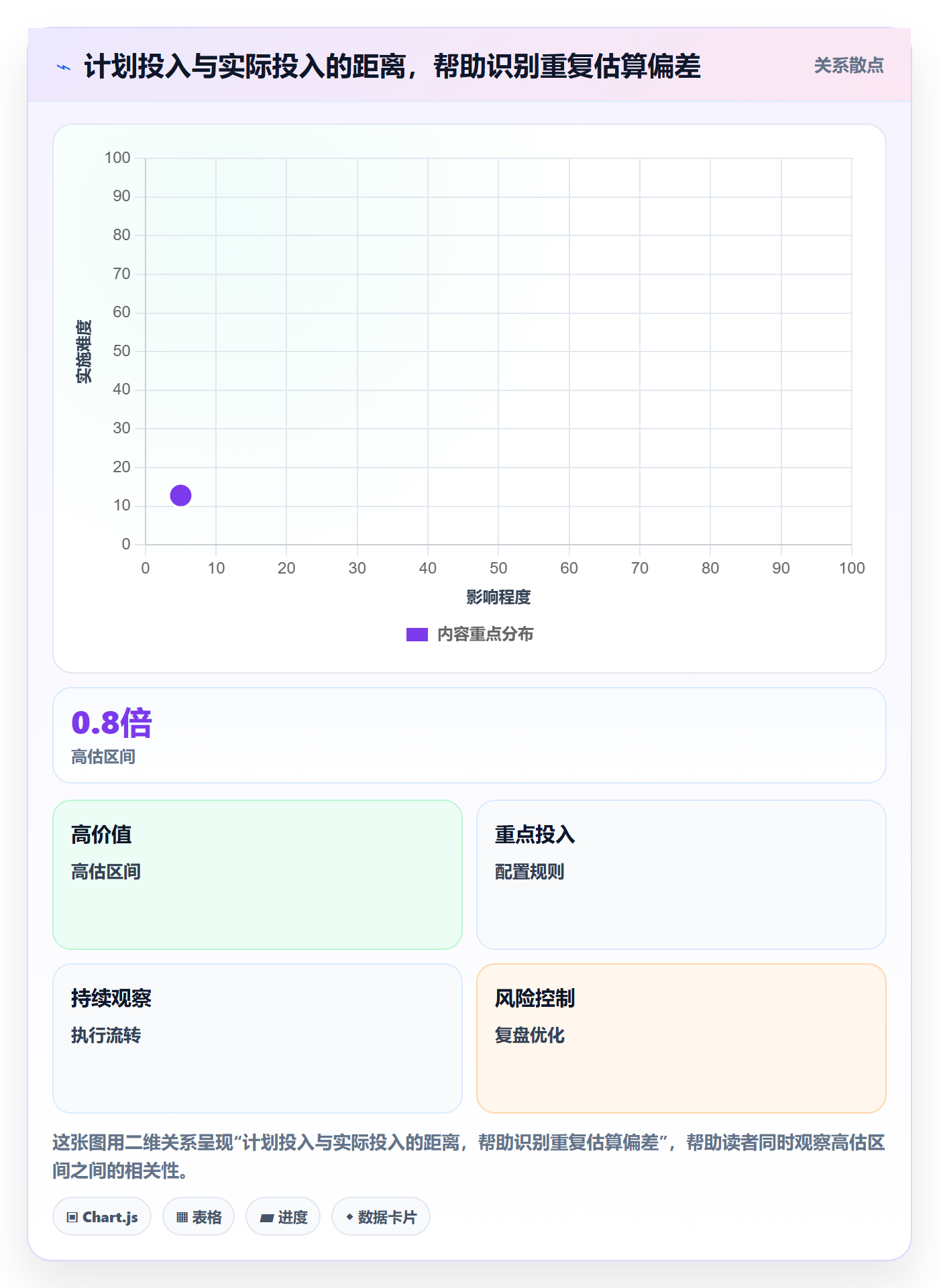Click the lightning bolt icon in header
This screenshot has height=1288, width=939.
pos(64,67)
